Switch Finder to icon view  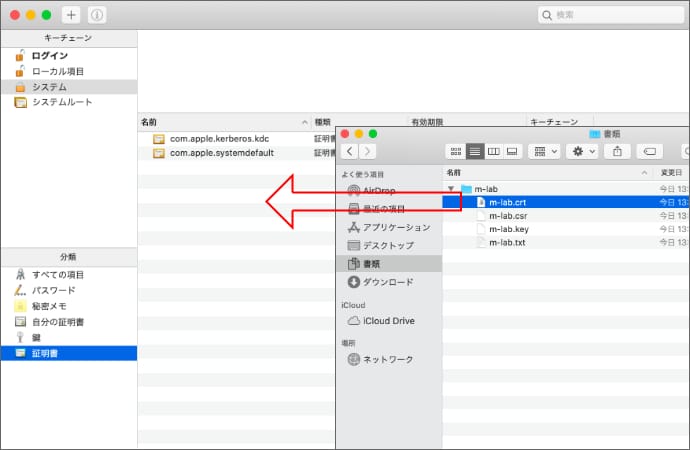[457, 151]
